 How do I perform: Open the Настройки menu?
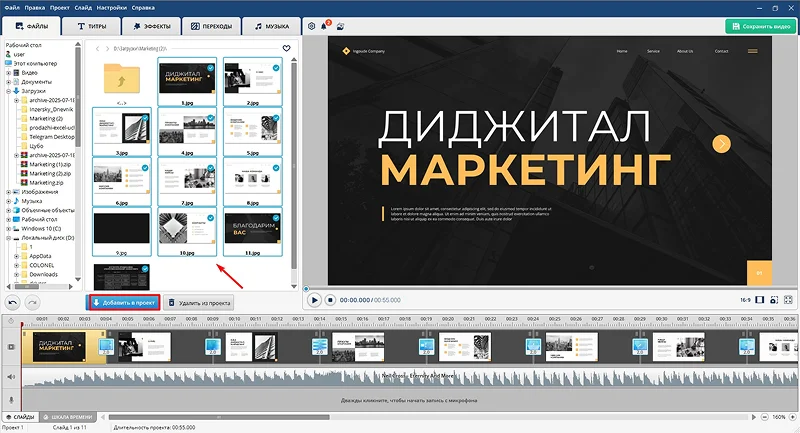tap(112, 8)
